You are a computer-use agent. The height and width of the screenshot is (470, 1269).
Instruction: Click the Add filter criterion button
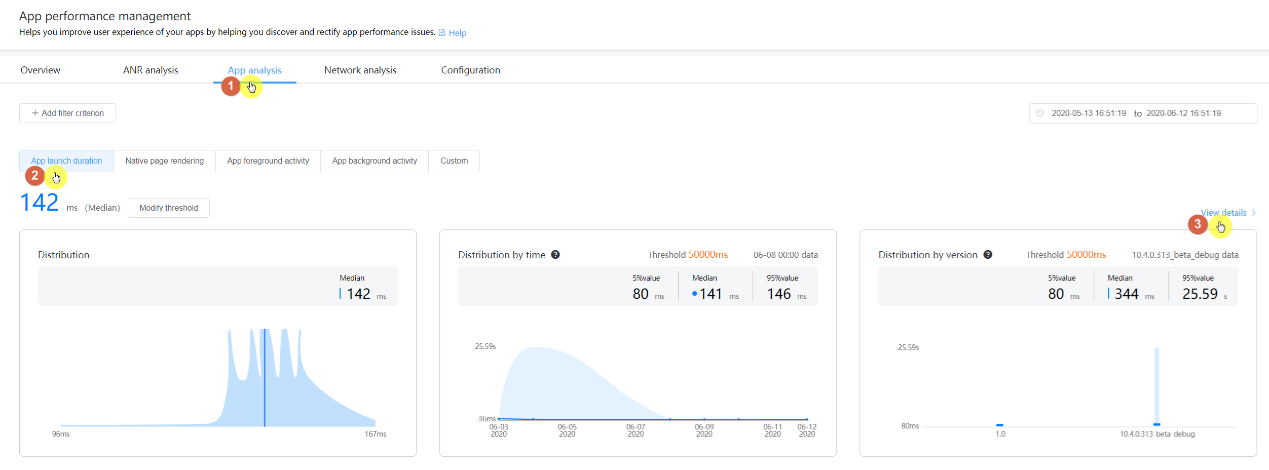(x=68, y=113)
